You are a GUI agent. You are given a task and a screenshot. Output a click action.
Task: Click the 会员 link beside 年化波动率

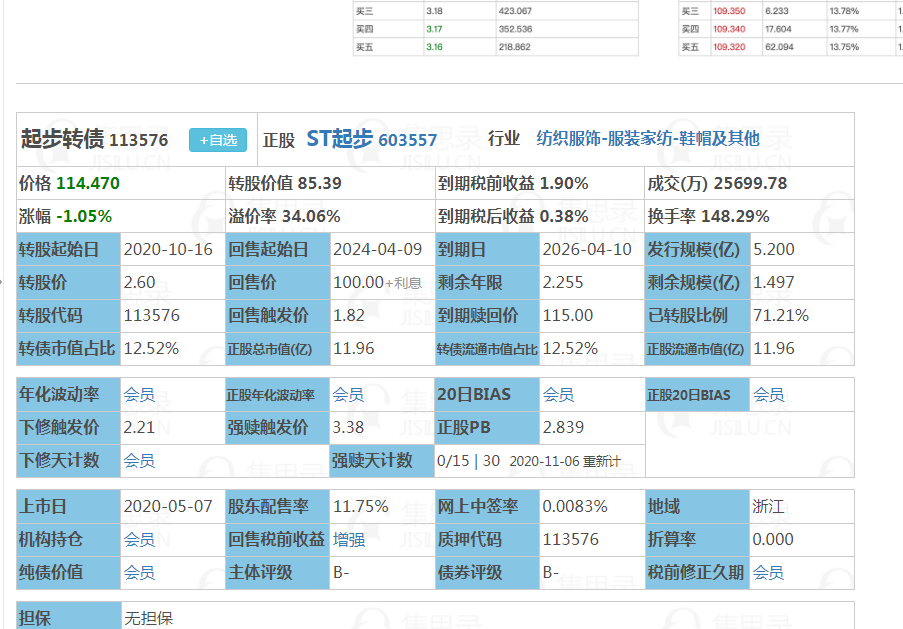click(139, 395)
